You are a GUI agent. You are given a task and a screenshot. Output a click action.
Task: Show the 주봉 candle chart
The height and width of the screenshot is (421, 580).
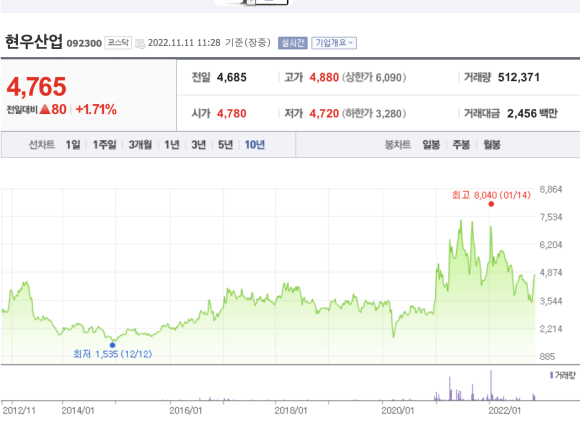[461, 145]
